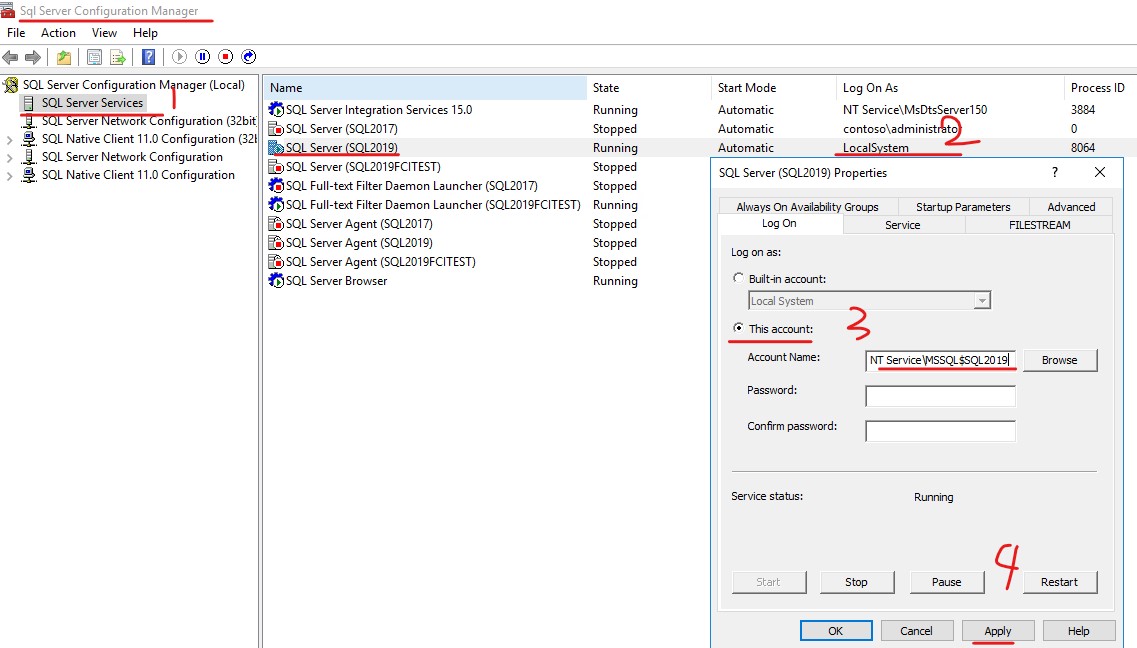Click the Forward arrow toolbar icon
Image resolution: width=1137 pixels, height=648 pixels.
(x=33, y=57)
